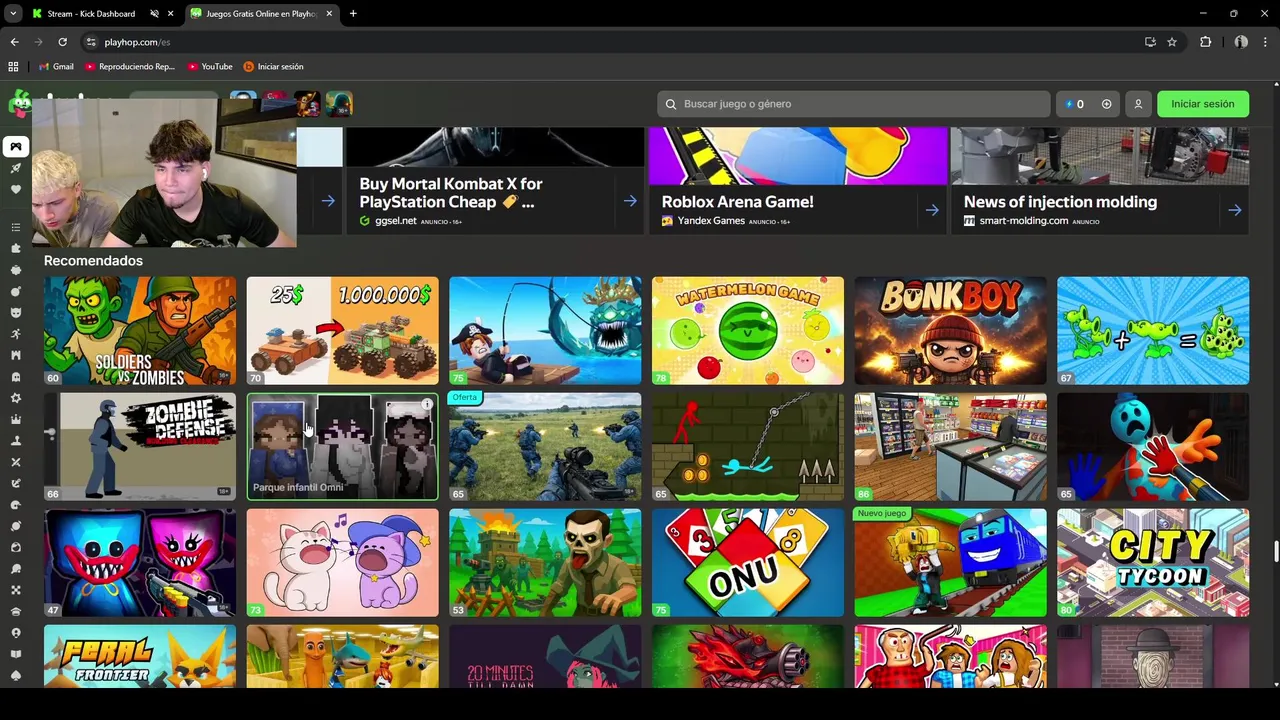1280x720 pixels.
Task: Open the singing cats game
Action: click(x=342, y=563)
